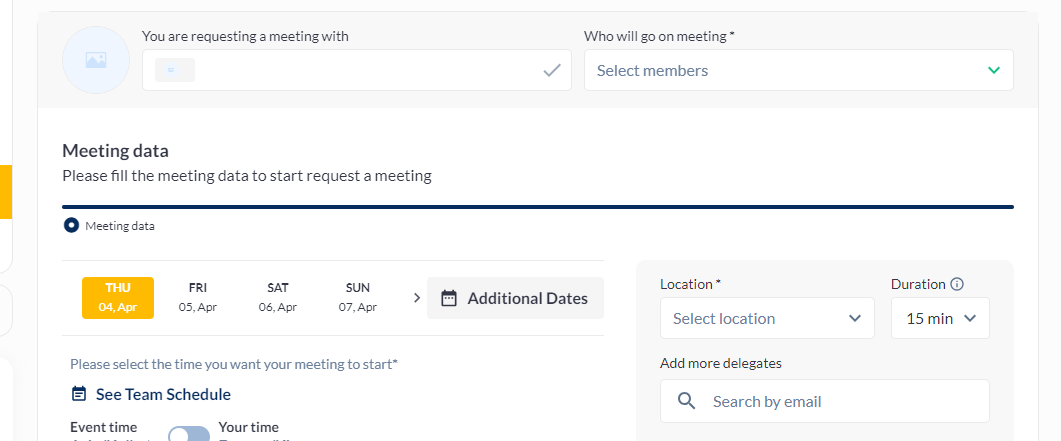Click the image placeholder avatar icon
This screenshot has height=441, width=1061.
coord(96,61)
